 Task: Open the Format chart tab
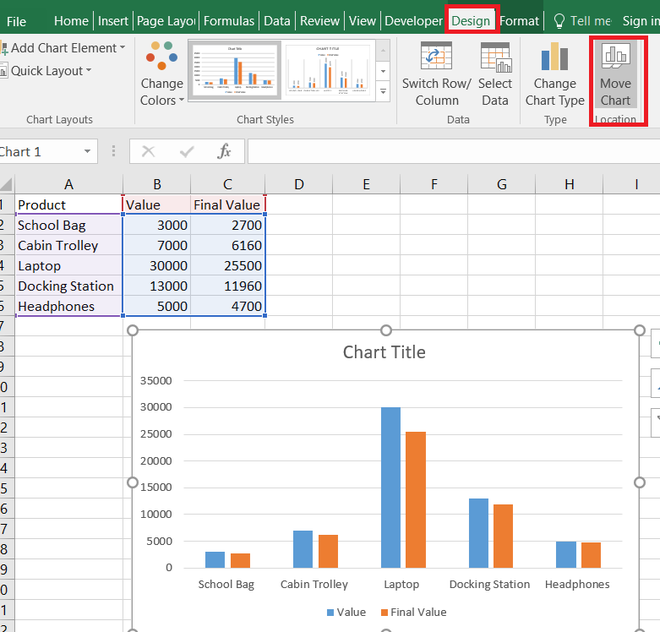click(519, 21)
